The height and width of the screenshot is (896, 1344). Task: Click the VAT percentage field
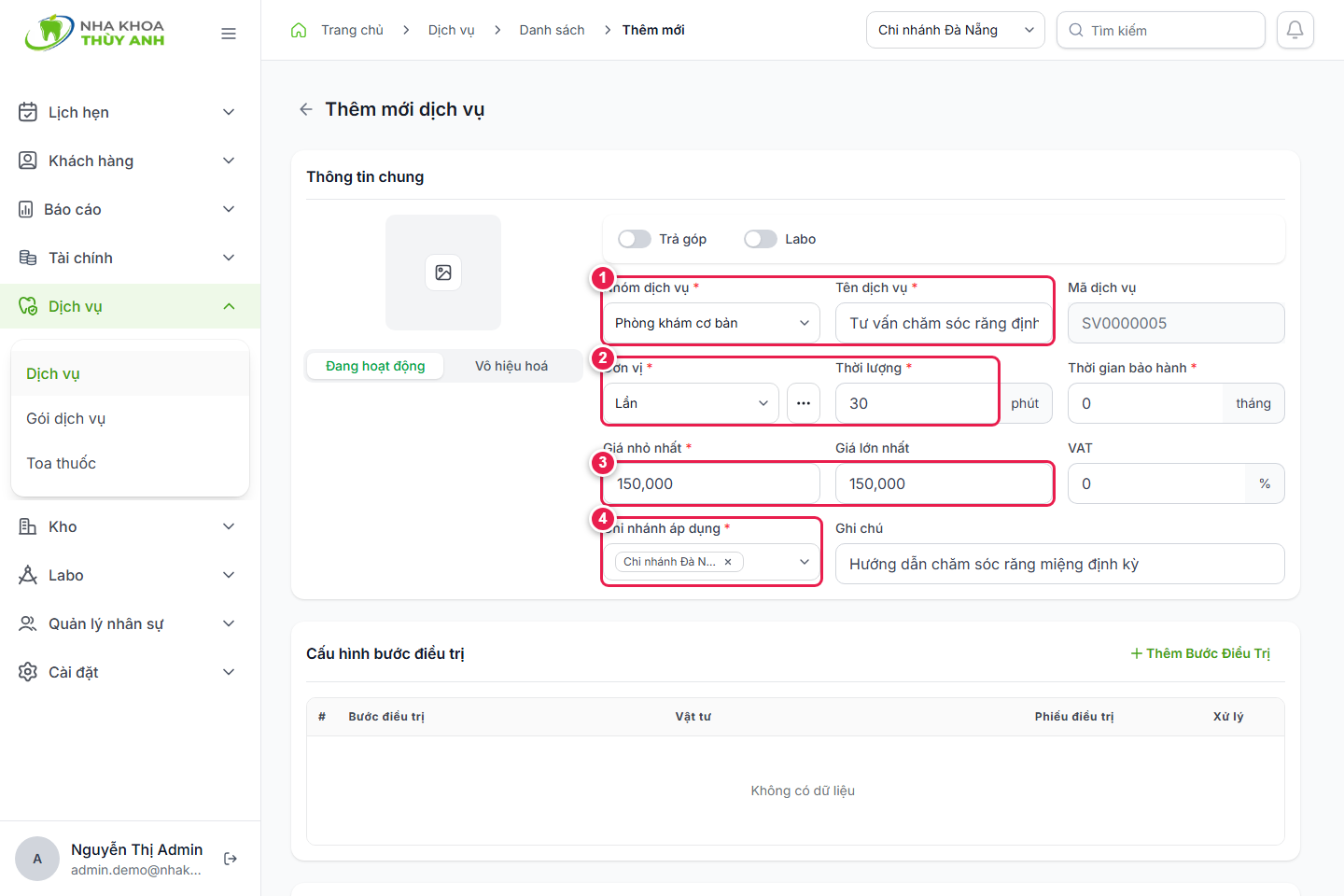(1176, 483)
